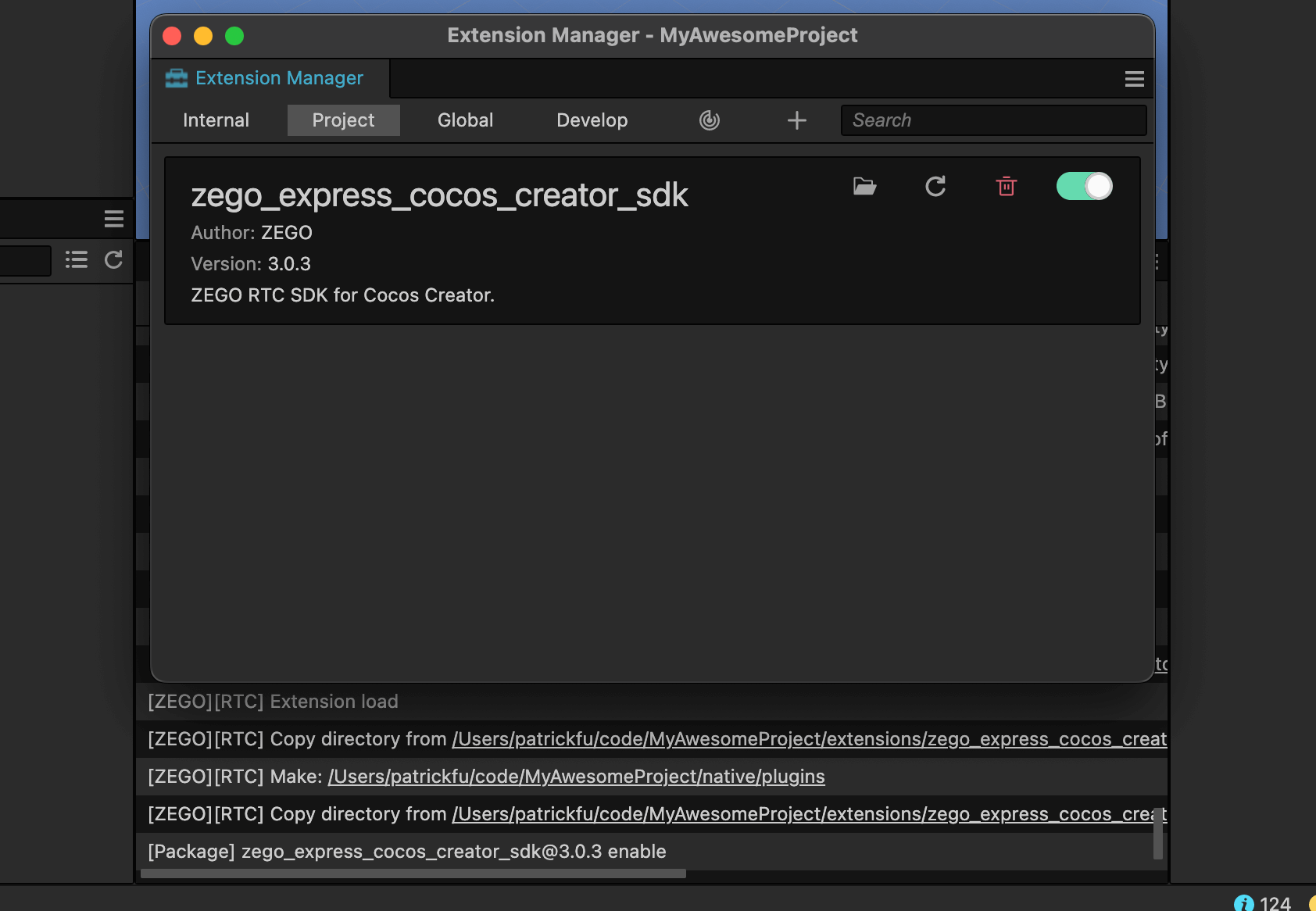Open the zego_express_cocos_creator_sdk extension folder
1316x911 pixels.
(x=864, y=186)
